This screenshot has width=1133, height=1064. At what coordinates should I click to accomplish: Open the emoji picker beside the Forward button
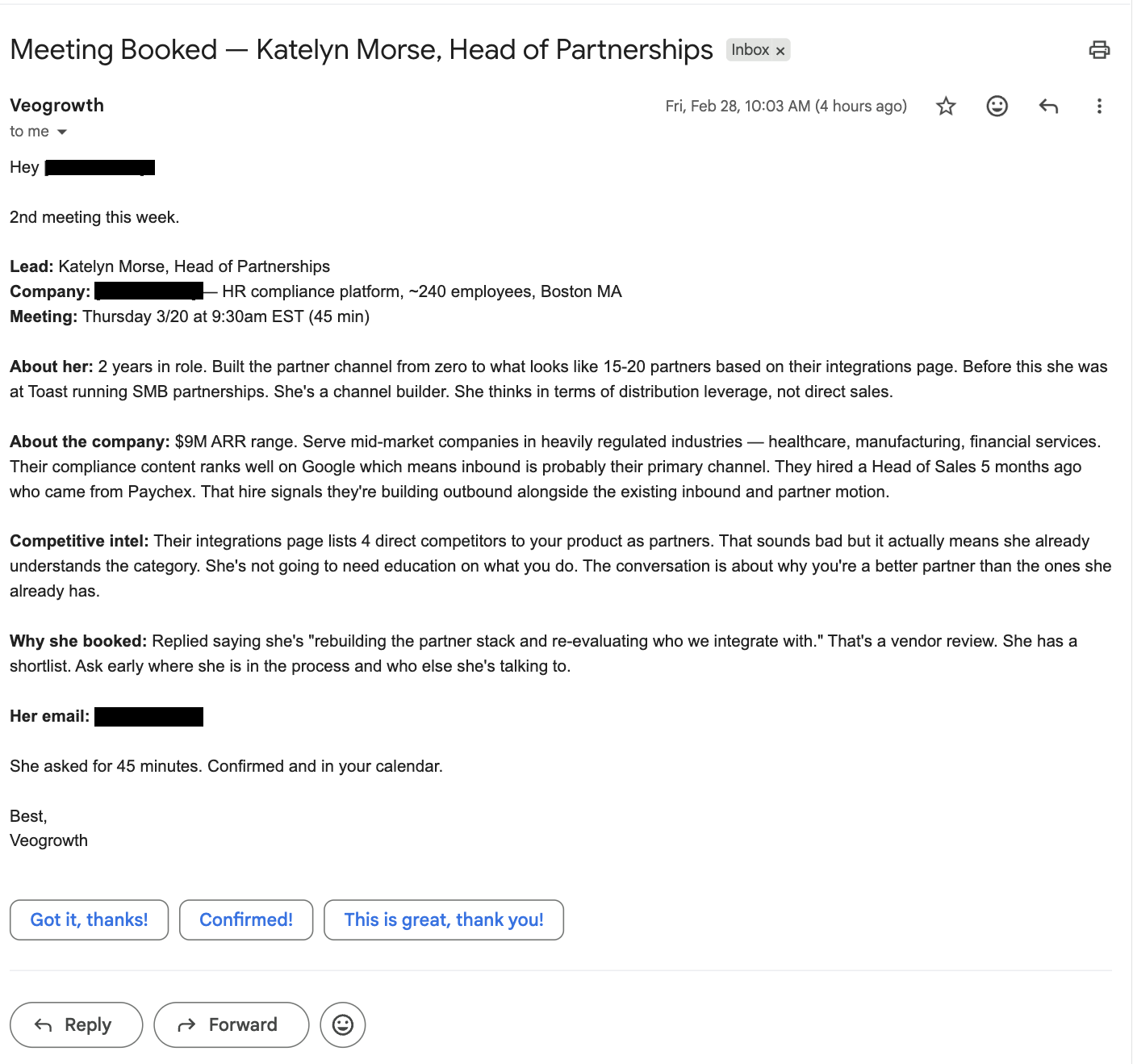[342, 1024]
